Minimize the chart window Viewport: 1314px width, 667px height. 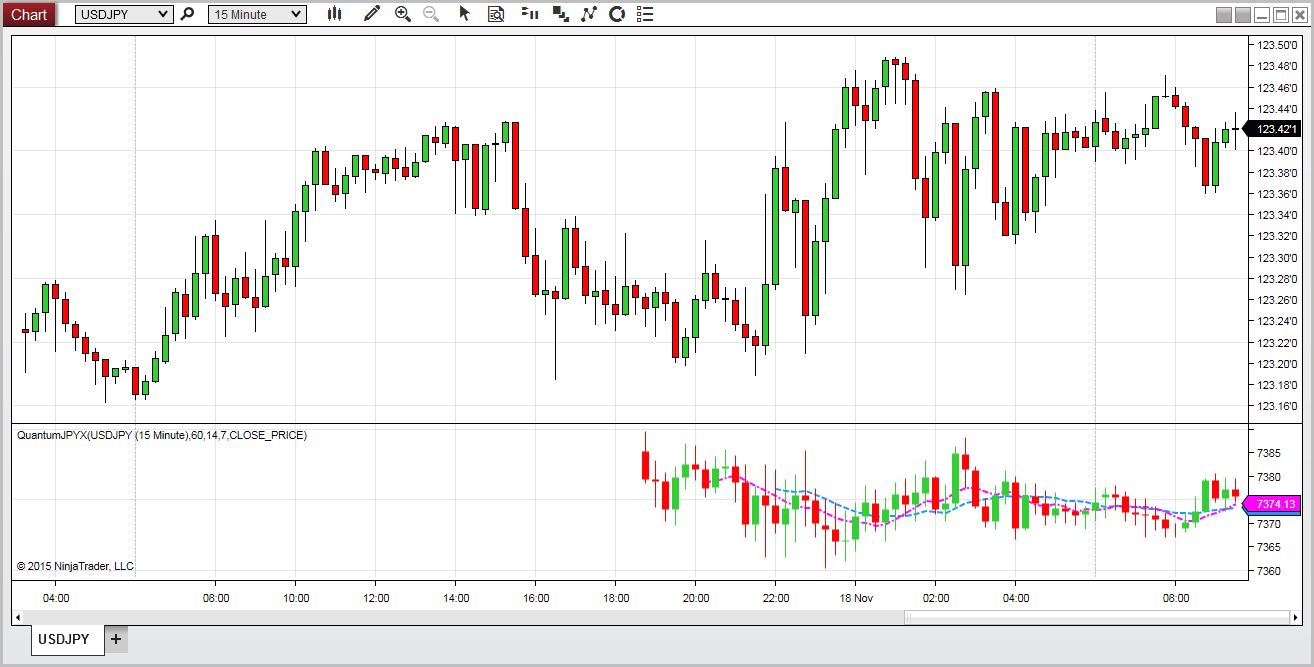[x=1263, y=15]
